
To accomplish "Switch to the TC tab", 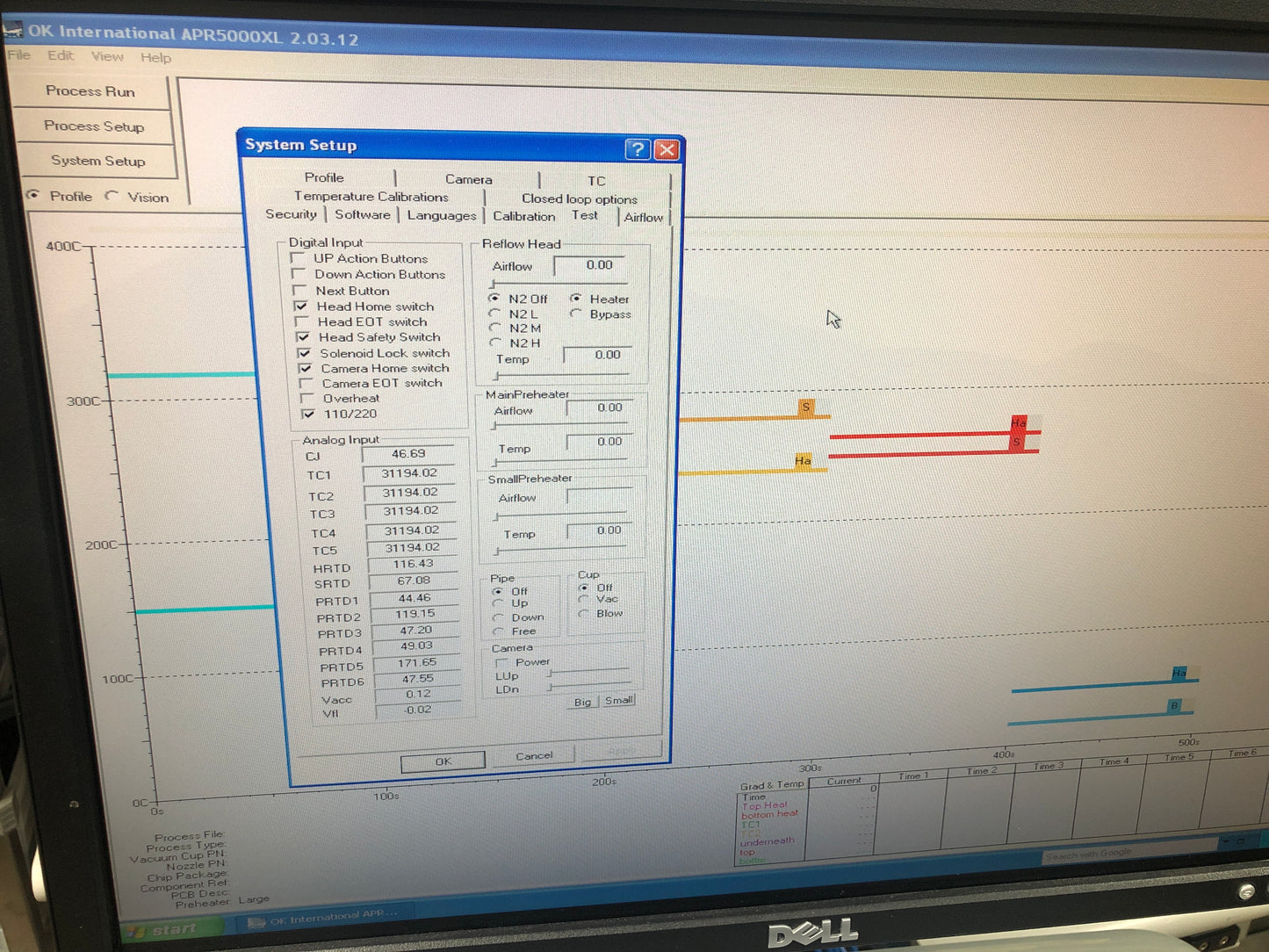I will (596, 181).
